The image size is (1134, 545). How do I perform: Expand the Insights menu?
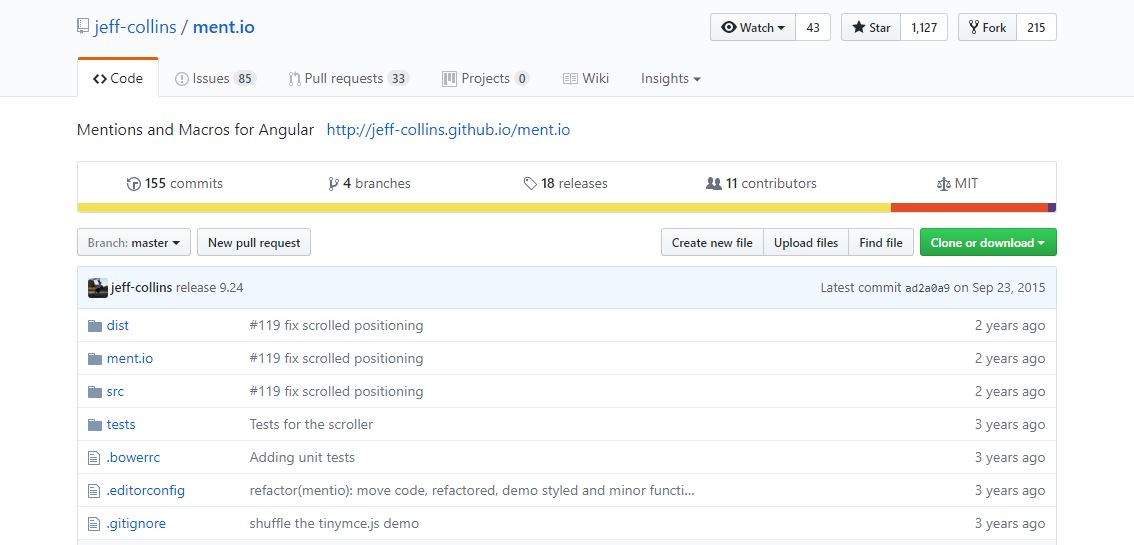(670, 79)
